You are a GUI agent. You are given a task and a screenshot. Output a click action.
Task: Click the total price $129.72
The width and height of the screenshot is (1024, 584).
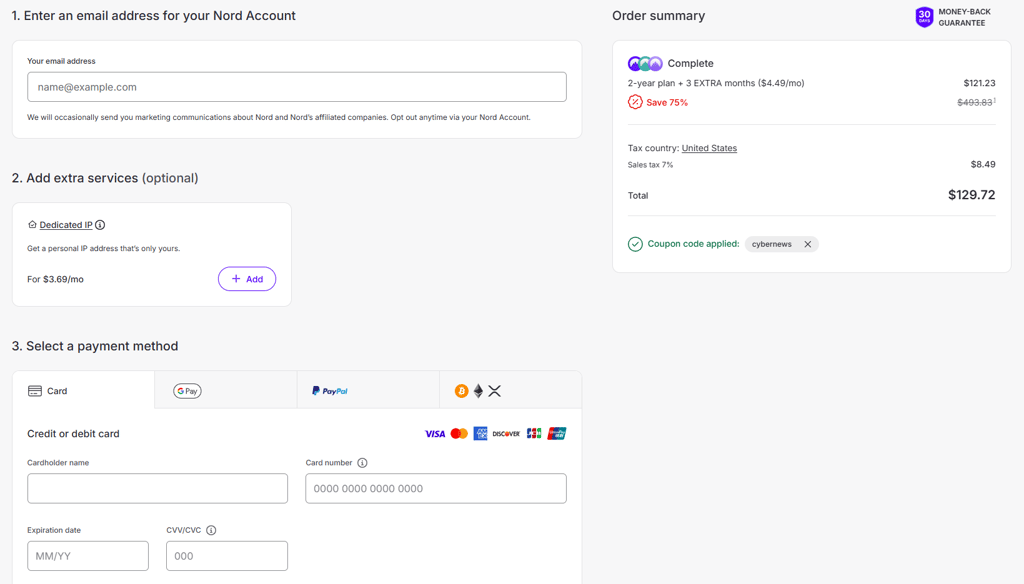pos(972,195)
